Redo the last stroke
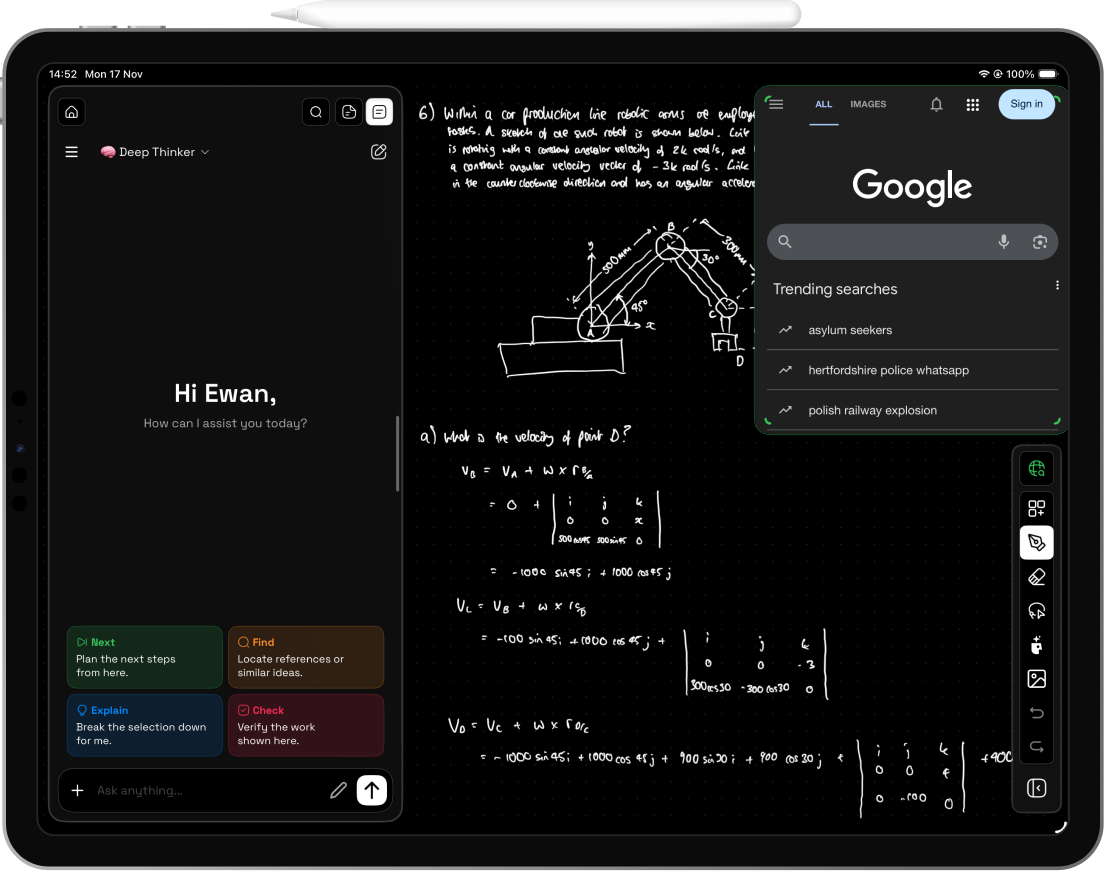 [1036, 746]
